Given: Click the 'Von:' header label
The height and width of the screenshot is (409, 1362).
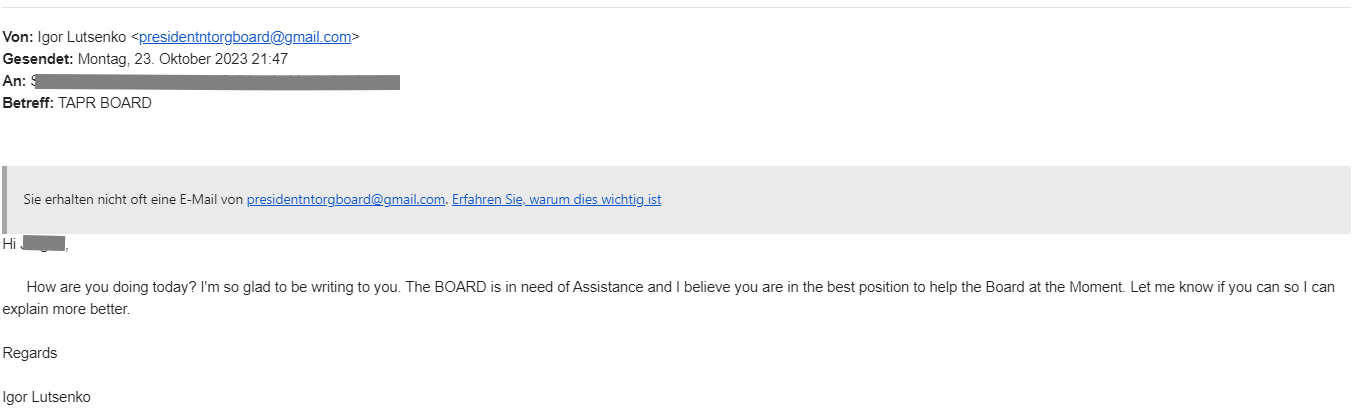Looking at the screenshot, I should (x=18, y=37).
